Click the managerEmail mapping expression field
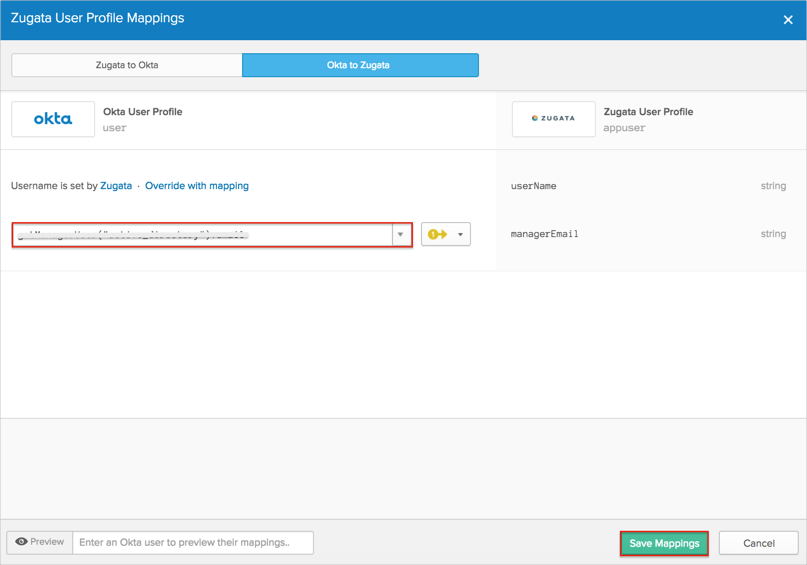 pyautogui.click(x=202, y=235)
